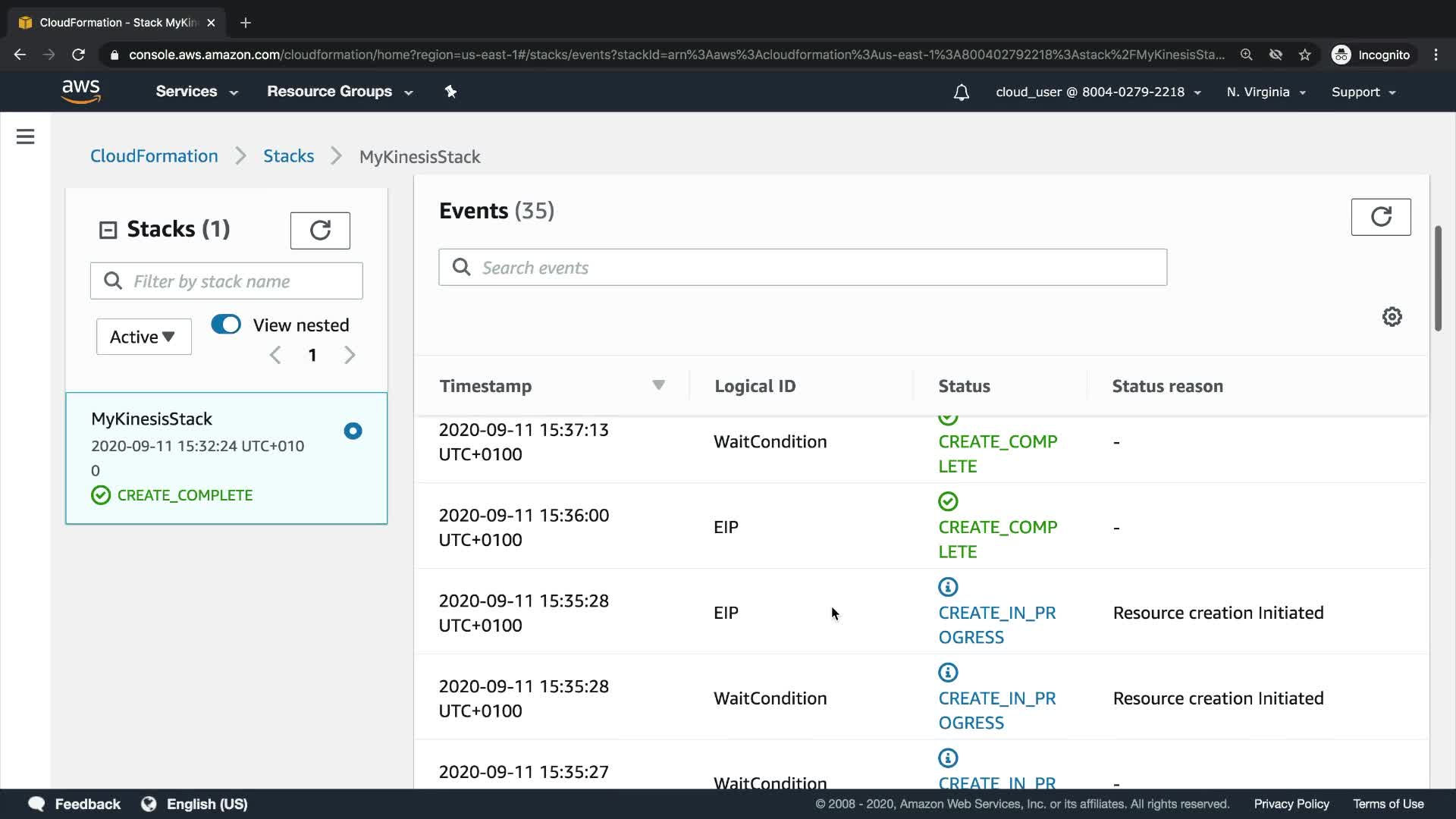Screen dimensions: 1456x819
Task: Toggle the View nested switch
Action: point(226,325)
